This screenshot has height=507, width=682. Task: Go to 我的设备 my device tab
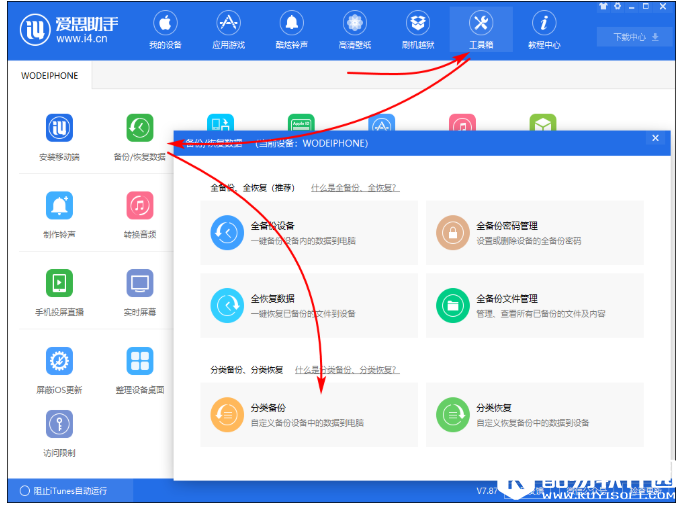(165, 31)
